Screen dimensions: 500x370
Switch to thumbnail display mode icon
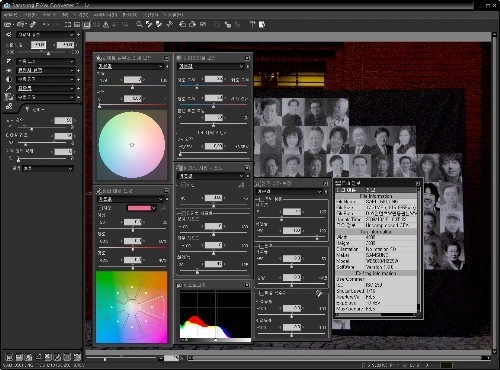[77, 24]
